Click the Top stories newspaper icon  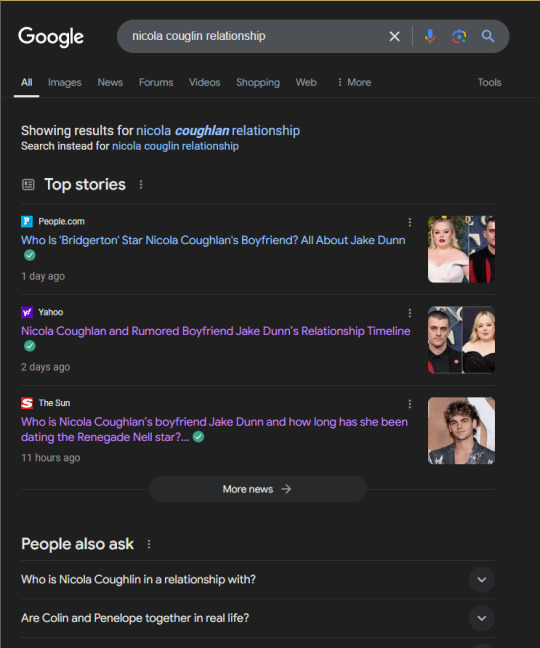coord(28,184)
